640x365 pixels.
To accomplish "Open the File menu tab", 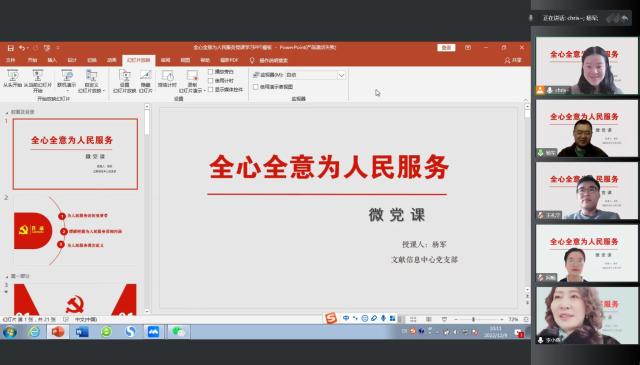I will (11, 60).
